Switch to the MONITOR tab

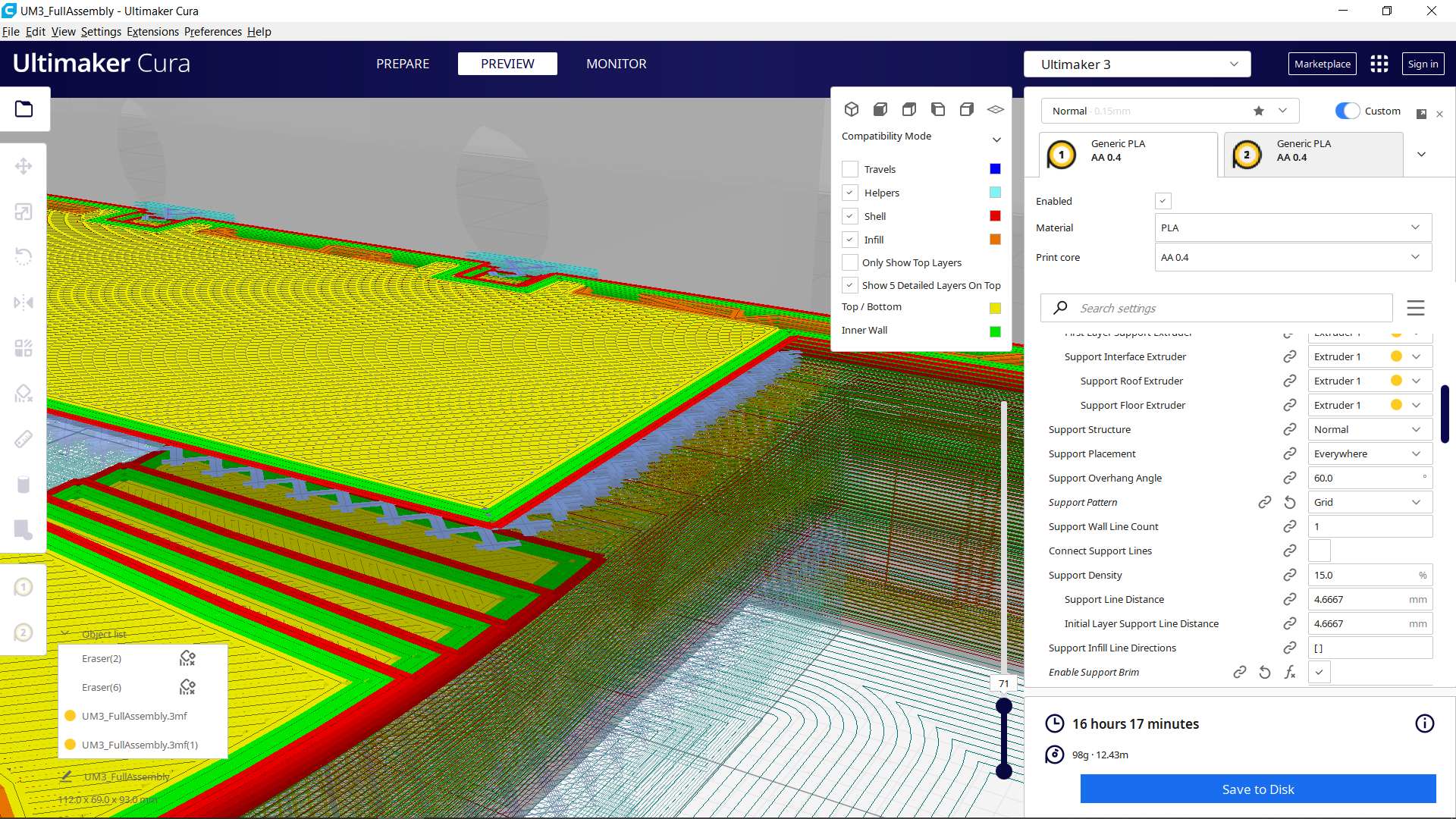616,64
